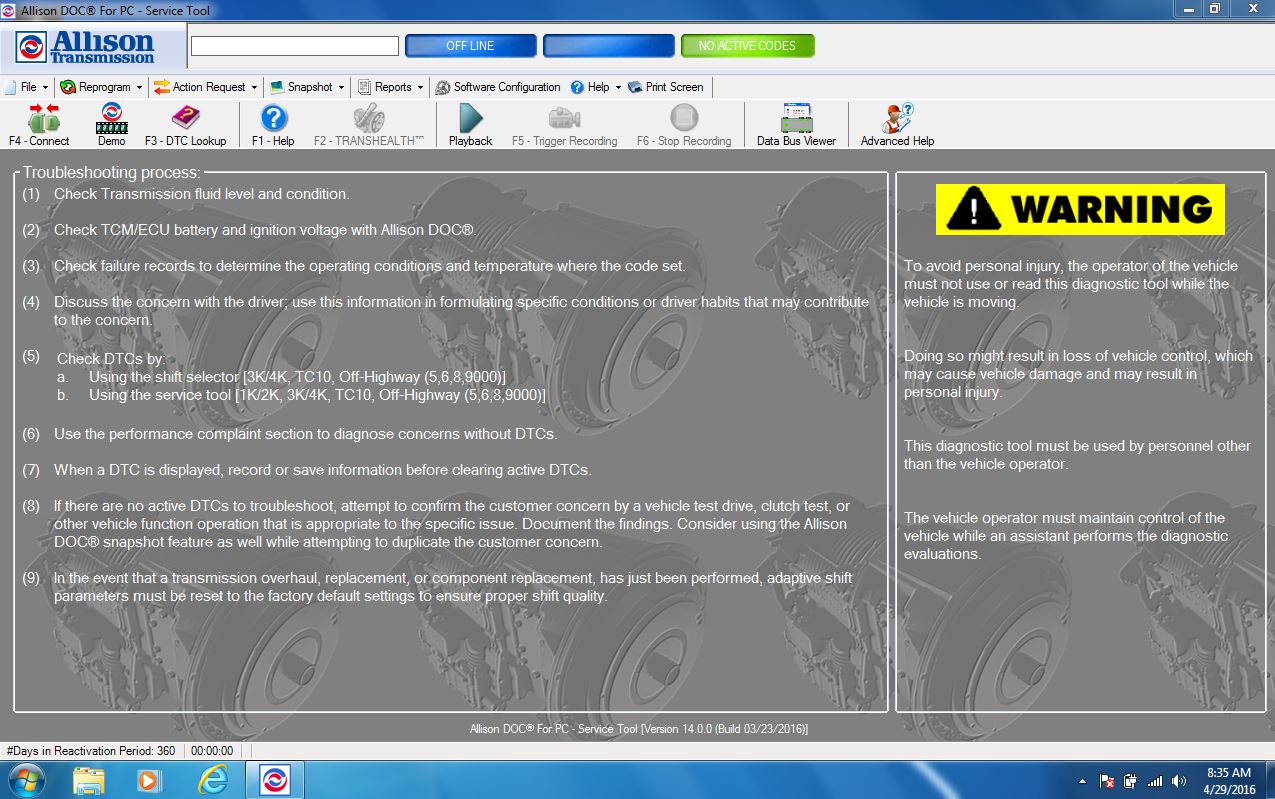Click the File menu page icon
Image resolution: width=1275 pixels, height=799 pixels.
click(11, 87)
